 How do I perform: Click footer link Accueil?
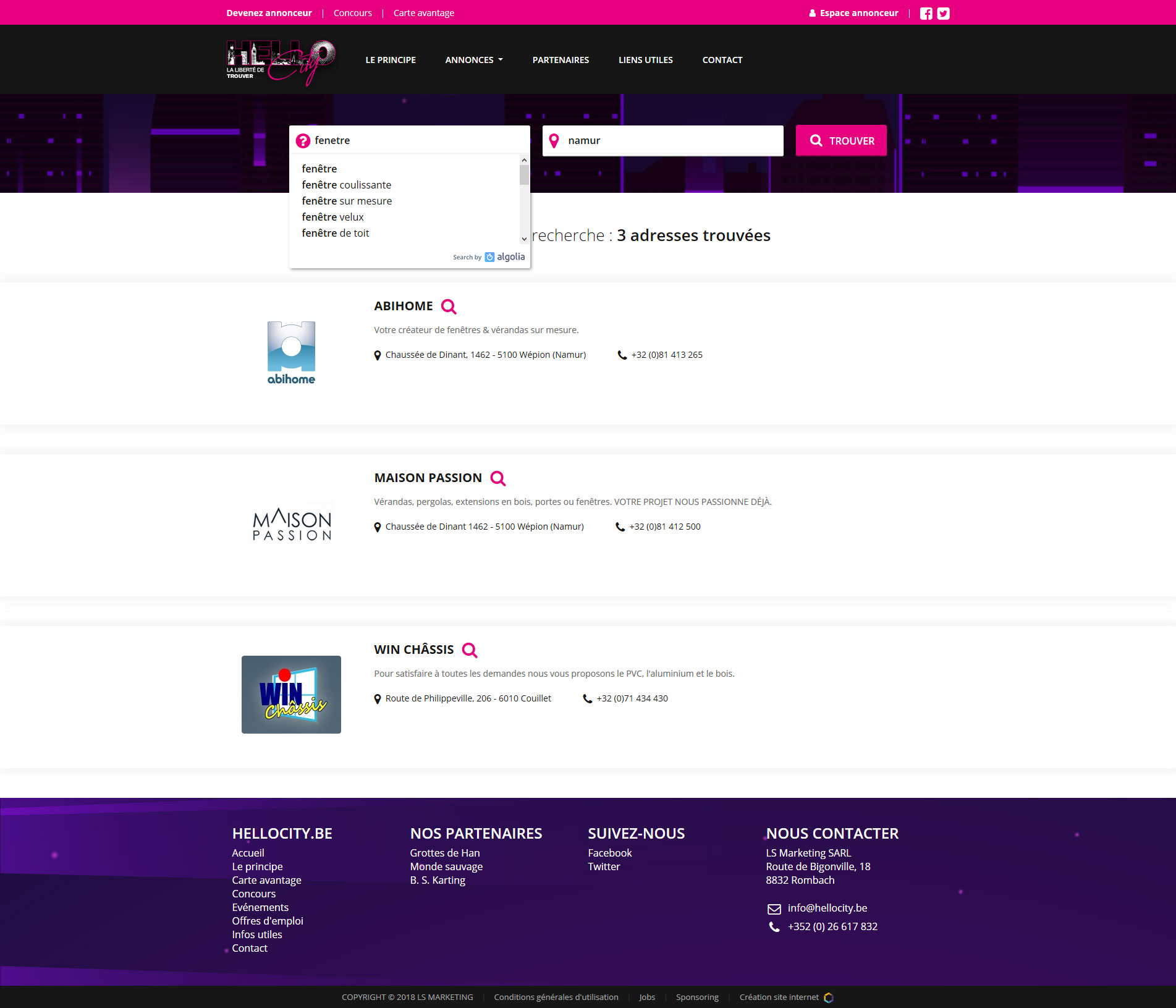248,853
